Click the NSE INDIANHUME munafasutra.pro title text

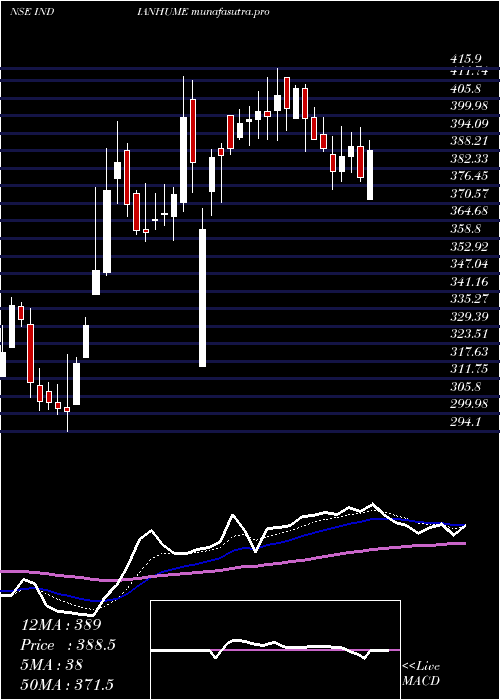point(139,12)
